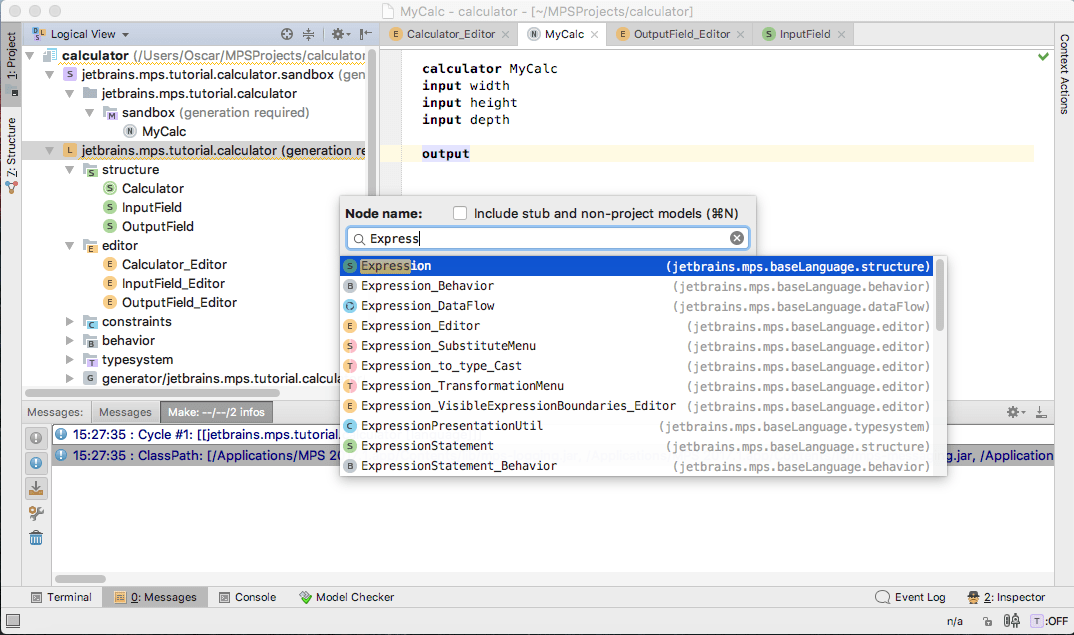Expand the constraints tree node
Screen dimensions: 1074x635
pos(69,322)
